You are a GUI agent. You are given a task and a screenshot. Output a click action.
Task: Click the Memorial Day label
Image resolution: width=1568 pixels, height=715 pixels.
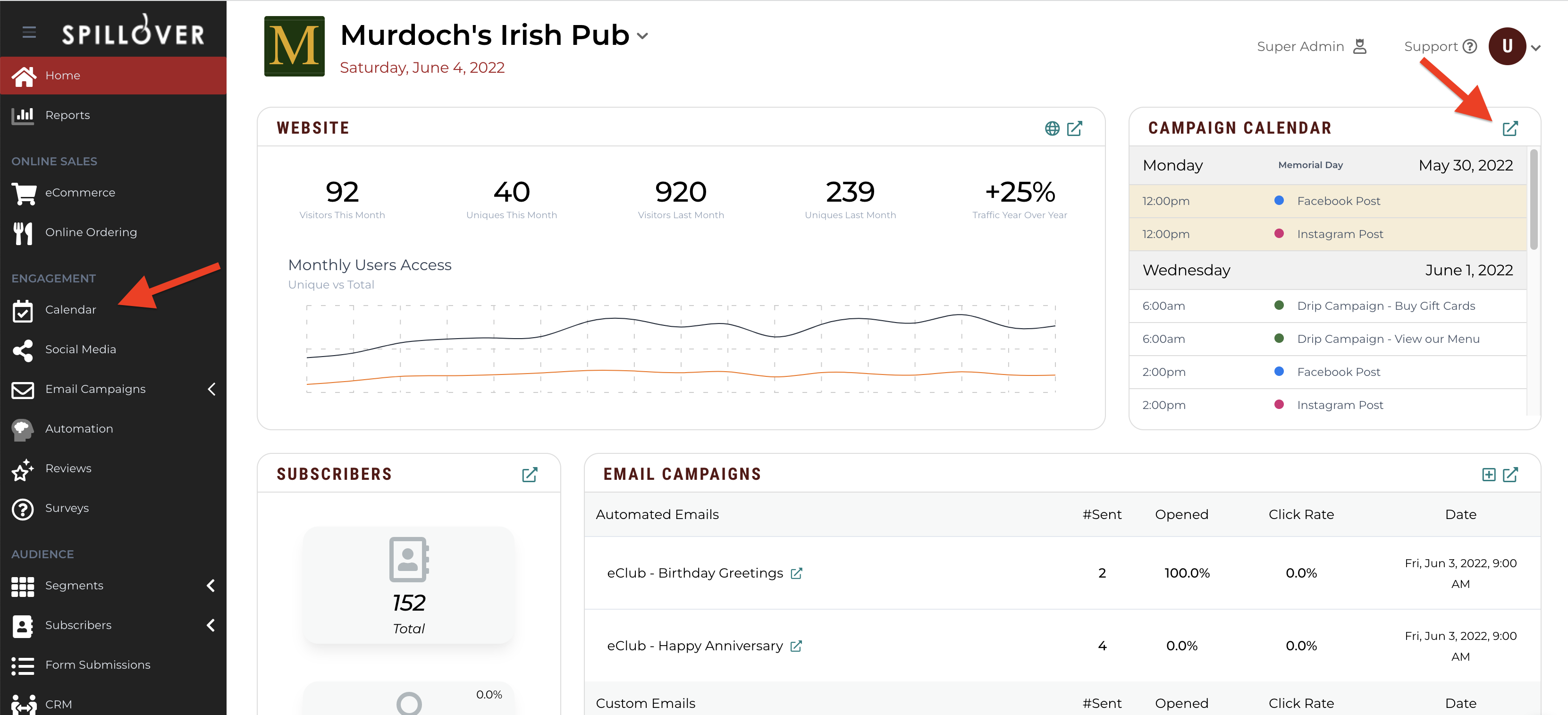[x=1310, y=165]
